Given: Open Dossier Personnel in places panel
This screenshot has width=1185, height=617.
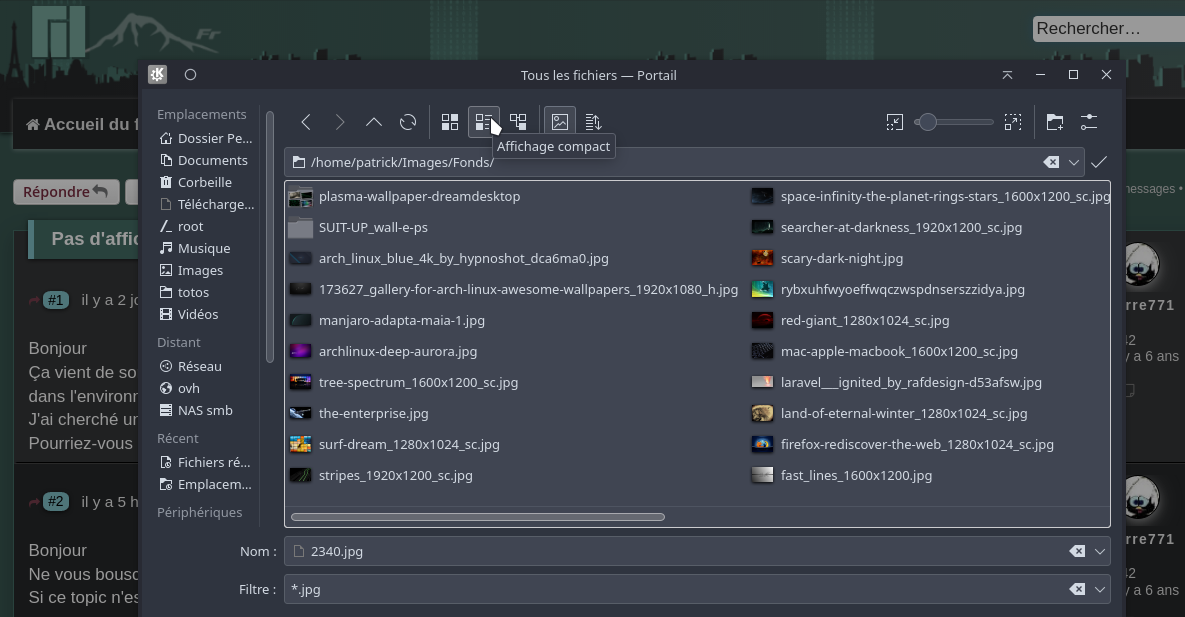Looking at the screenshot, I should coord(206,138).
